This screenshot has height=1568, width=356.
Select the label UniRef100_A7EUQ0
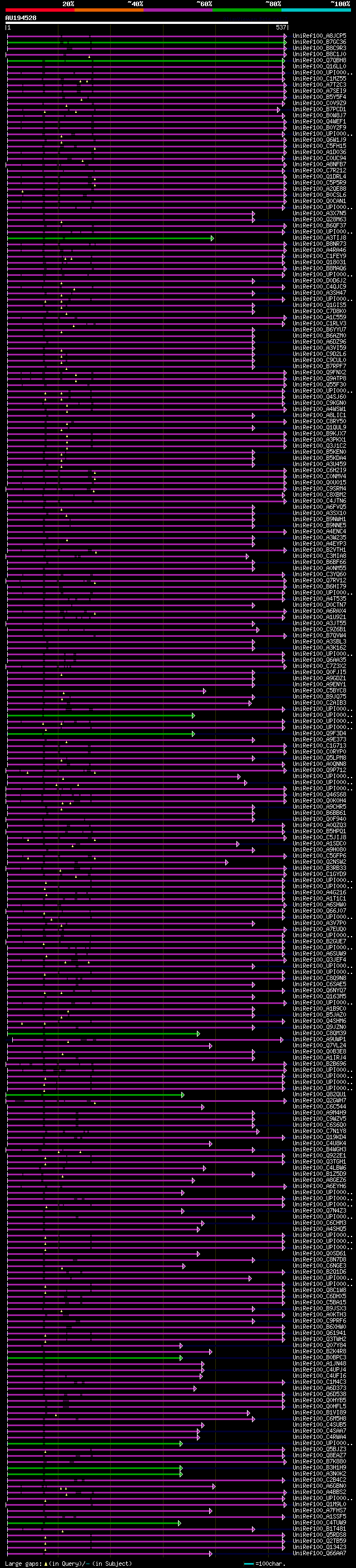(x=319, y=929)
